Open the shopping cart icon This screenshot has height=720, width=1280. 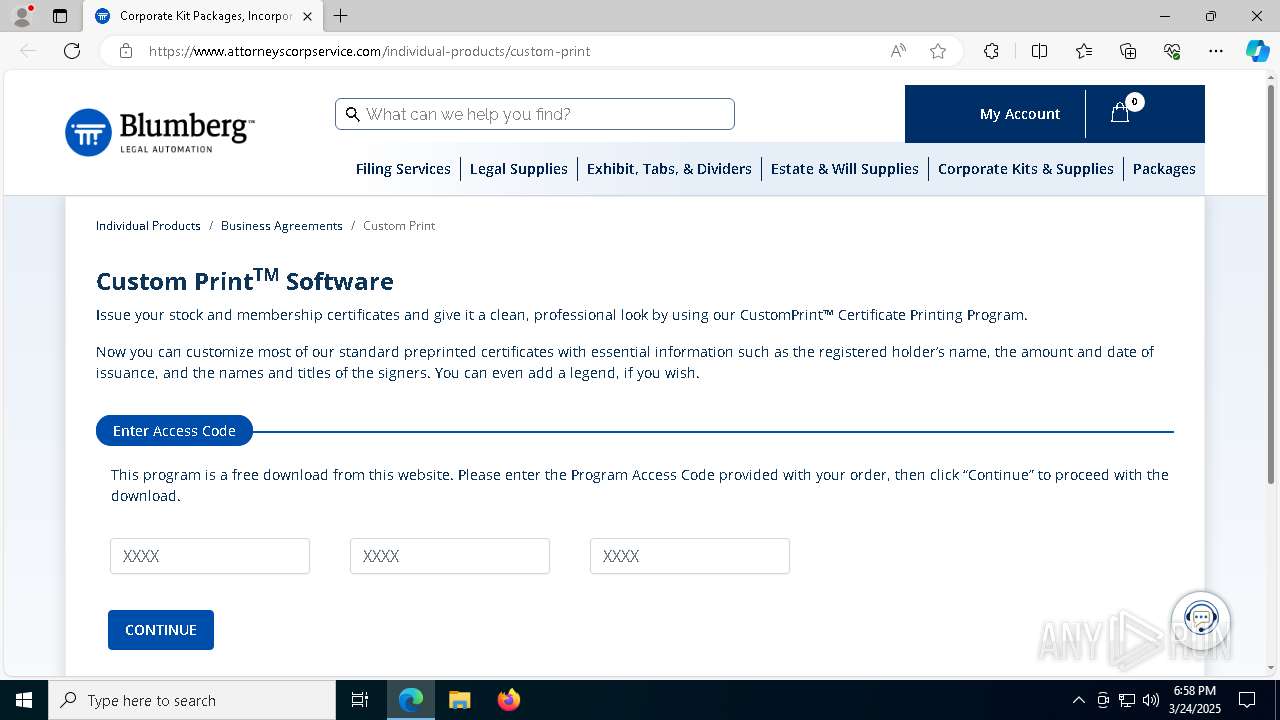[1121, 113]
